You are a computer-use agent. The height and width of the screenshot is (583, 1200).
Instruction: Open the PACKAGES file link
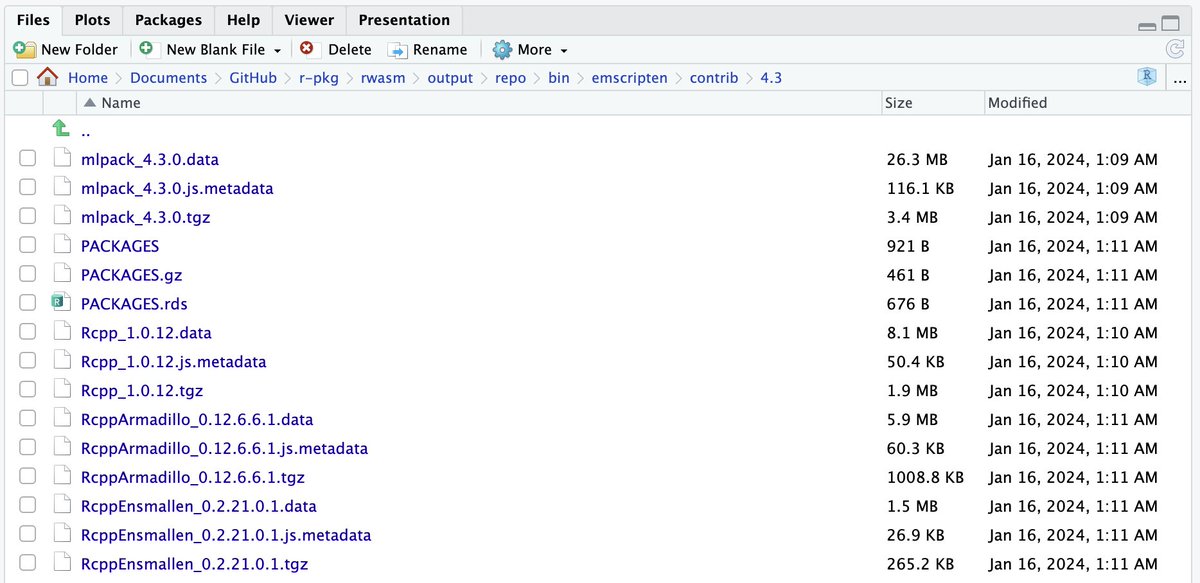(x=120, y=246)
